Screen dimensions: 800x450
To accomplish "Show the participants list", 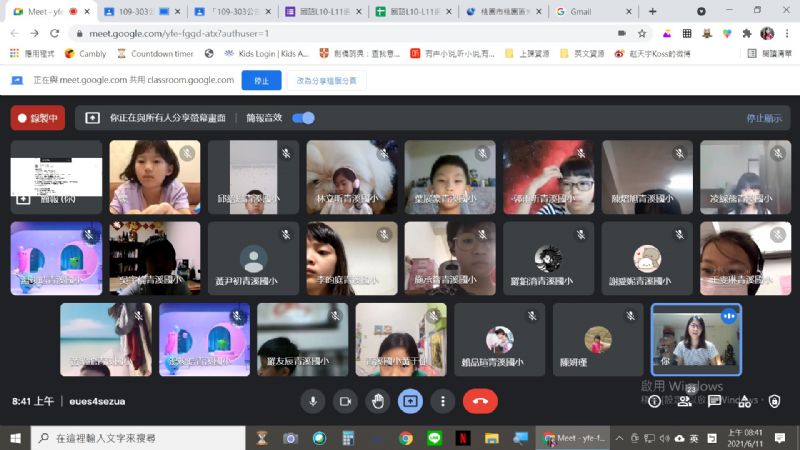I will click(x=686, y=401).
